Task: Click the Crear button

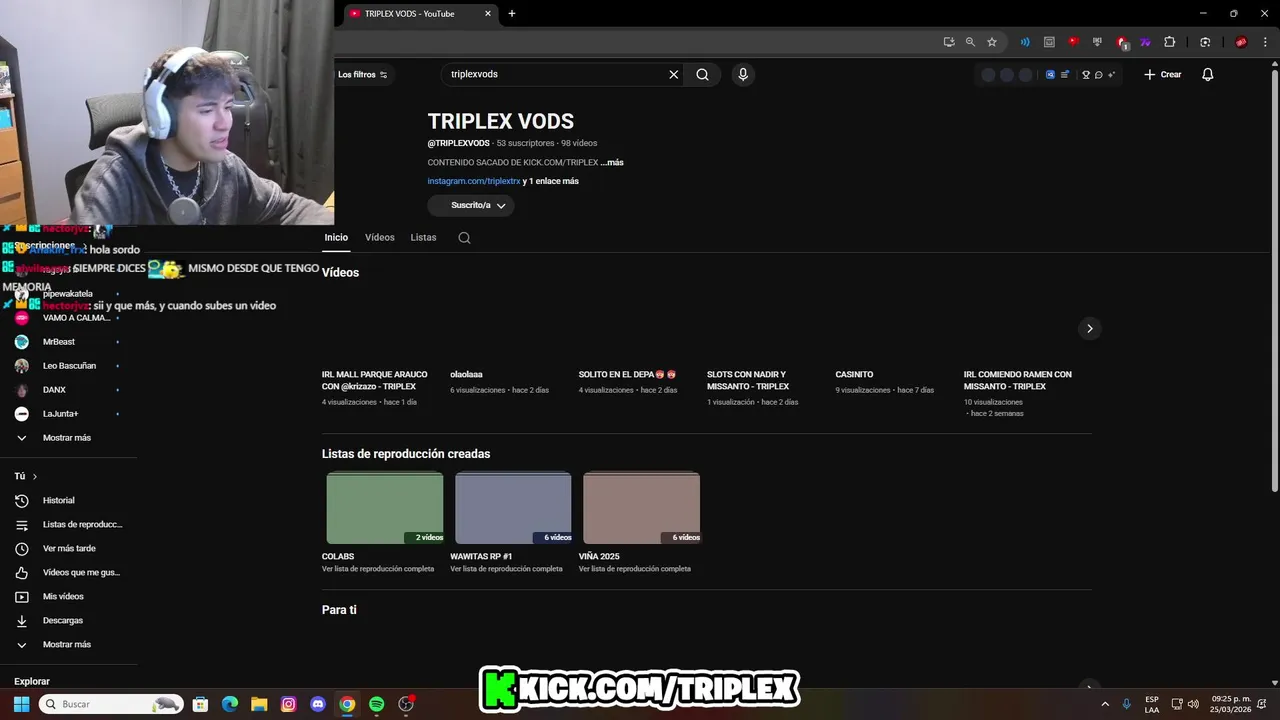Action: [x=1163, y=74]
